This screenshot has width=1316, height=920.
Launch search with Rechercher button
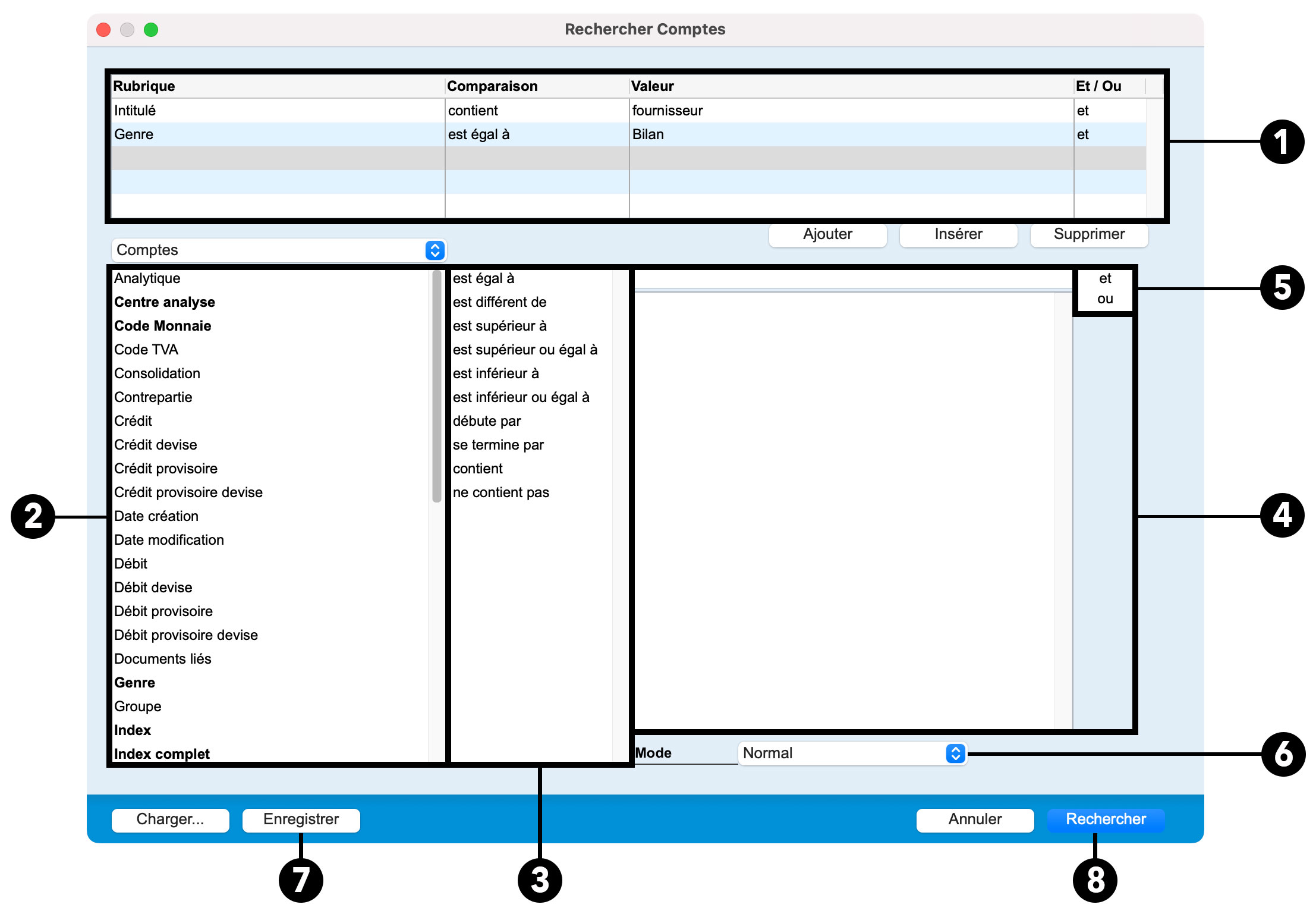[1105, 819]
